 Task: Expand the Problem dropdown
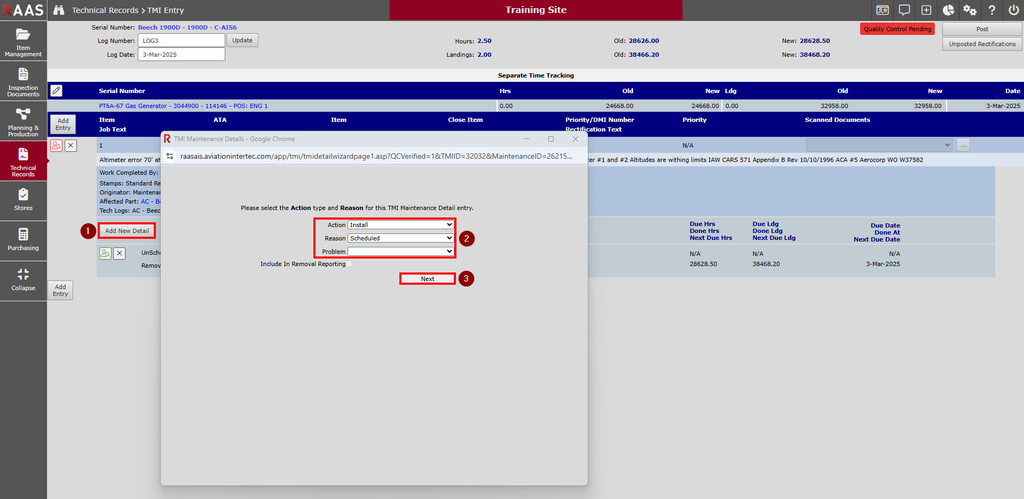[x=400, y=251]
